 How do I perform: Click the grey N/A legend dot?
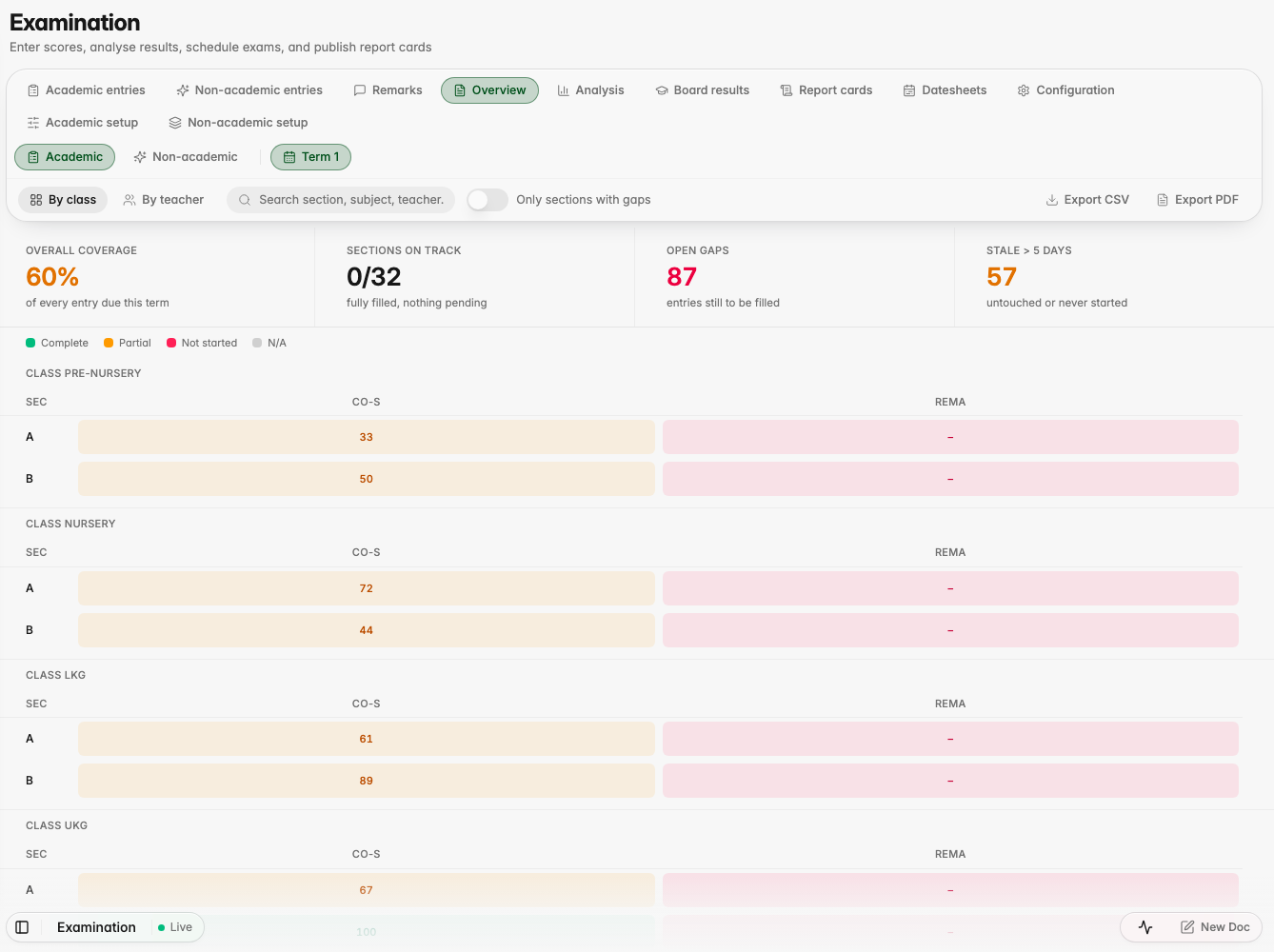tap(257, 343)
